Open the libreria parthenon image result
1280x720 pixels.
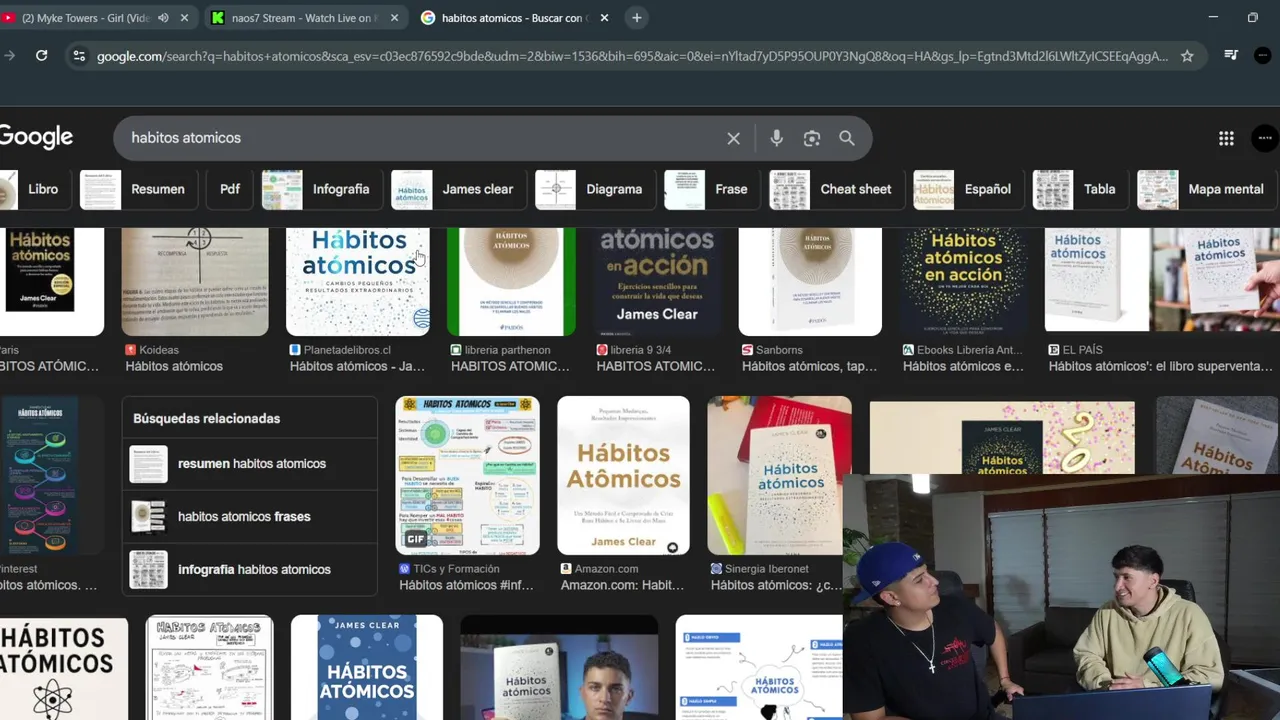click(511, 281)
